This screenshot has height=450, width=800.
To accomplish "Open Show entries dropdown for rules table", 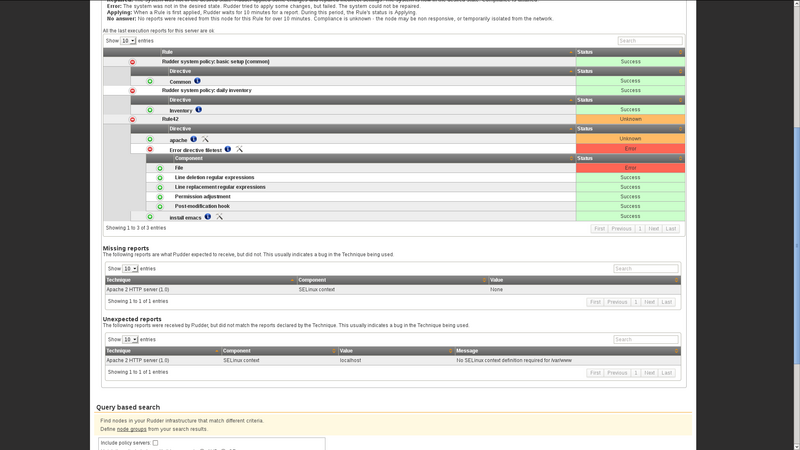I will [128, 41].
